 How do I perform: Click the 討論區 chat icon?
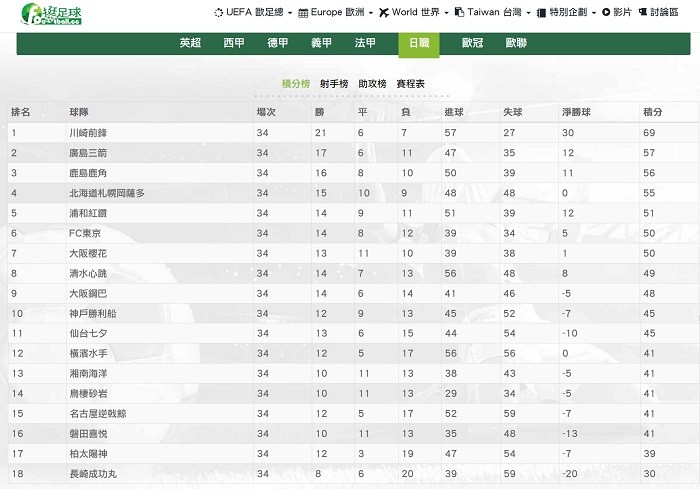(643, 12)
